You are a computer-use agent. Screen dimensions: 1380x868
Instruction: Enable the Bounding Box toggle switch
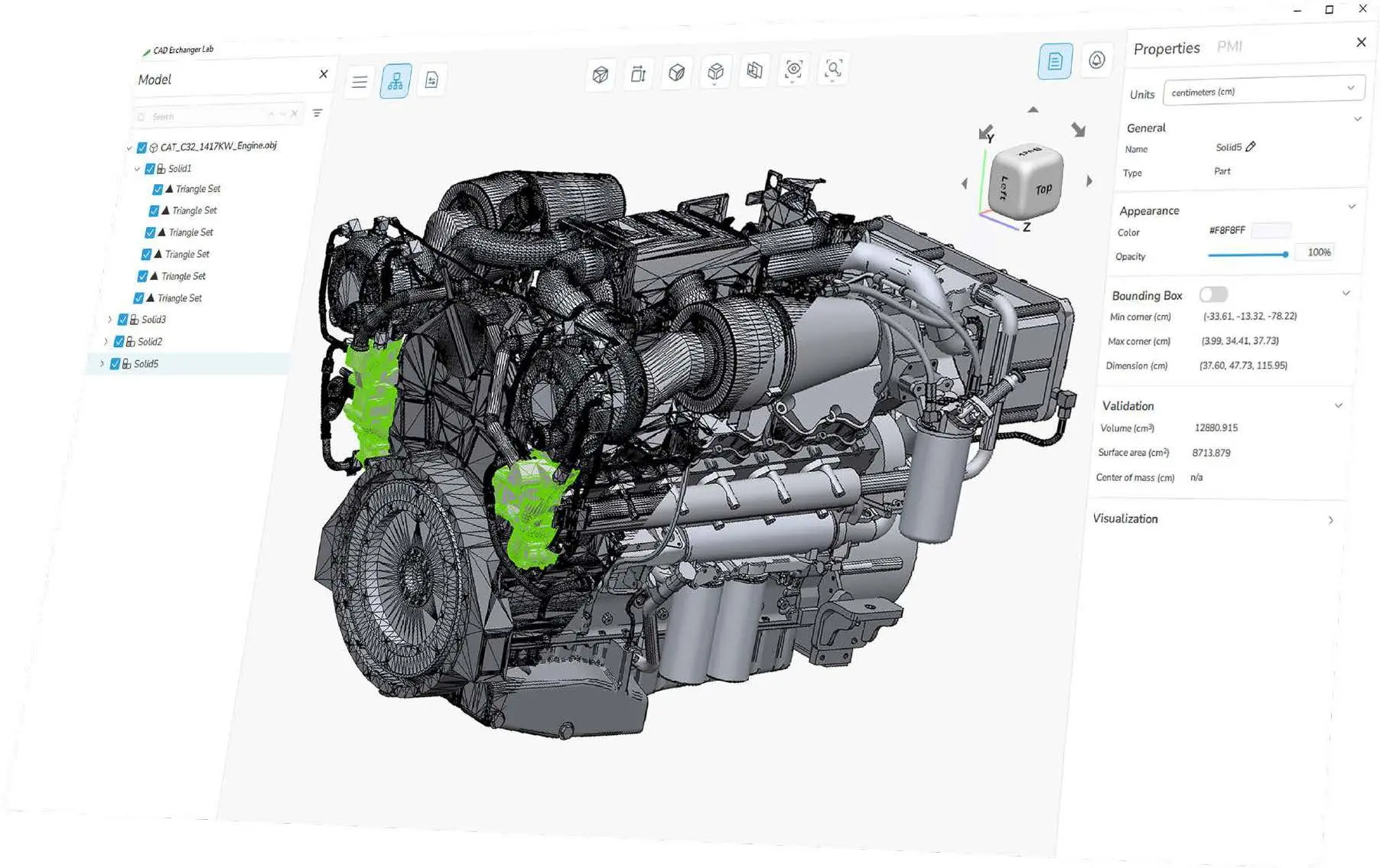1213,294
